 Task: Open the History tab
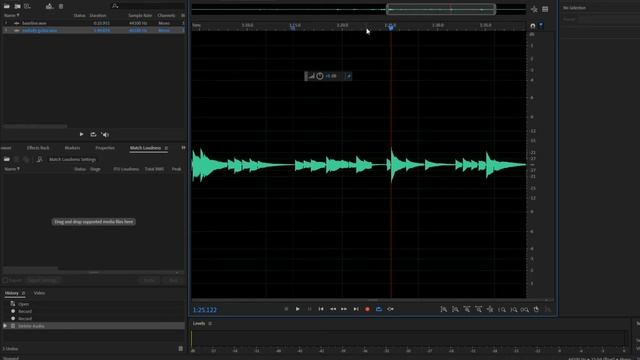(11, 293)
